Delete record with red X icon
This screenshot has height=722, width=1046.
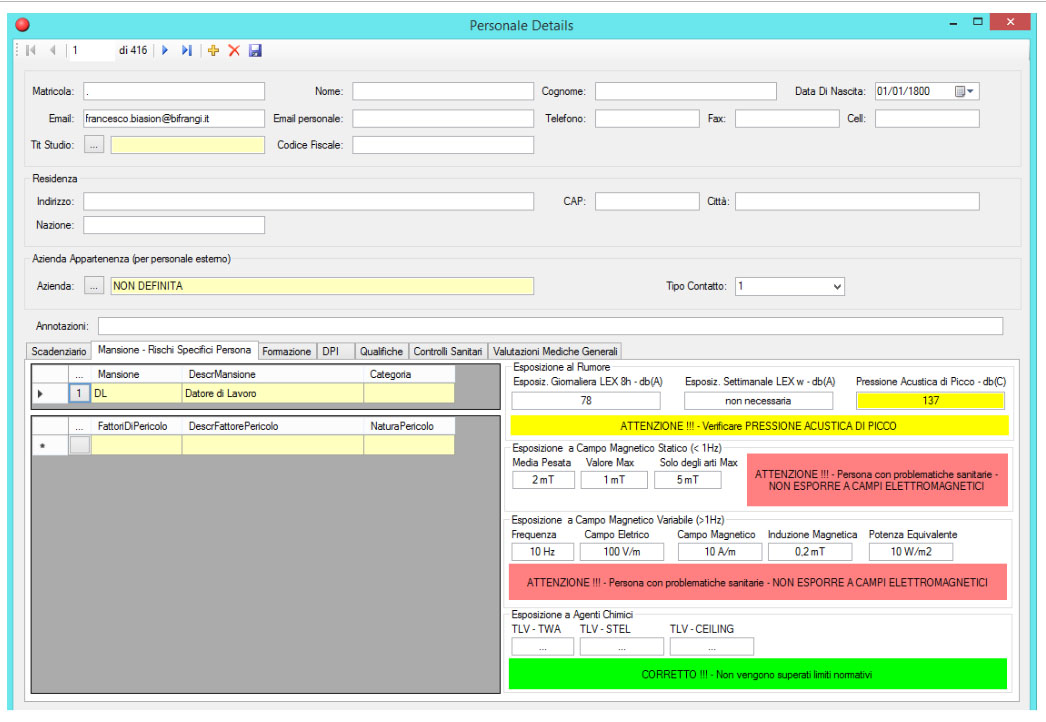(234, 50)
